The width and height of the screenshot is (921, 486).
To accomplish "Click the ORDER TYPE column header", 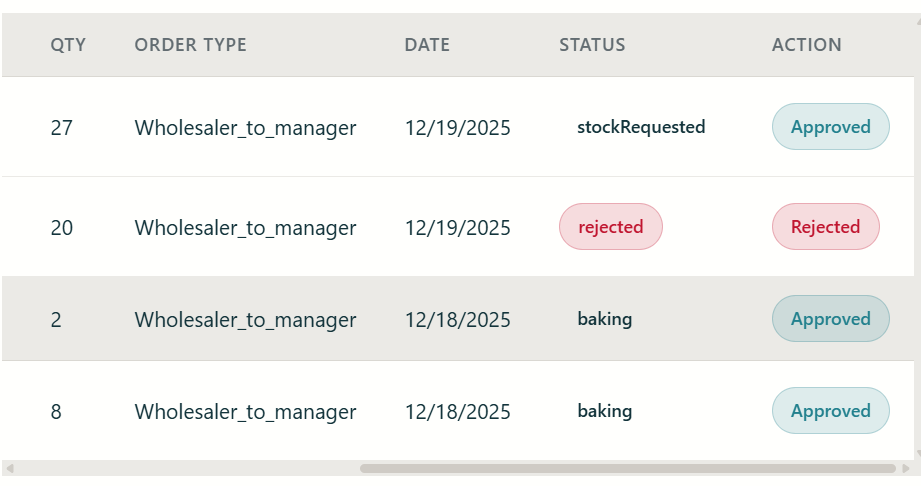I will [x=190, y=45].
